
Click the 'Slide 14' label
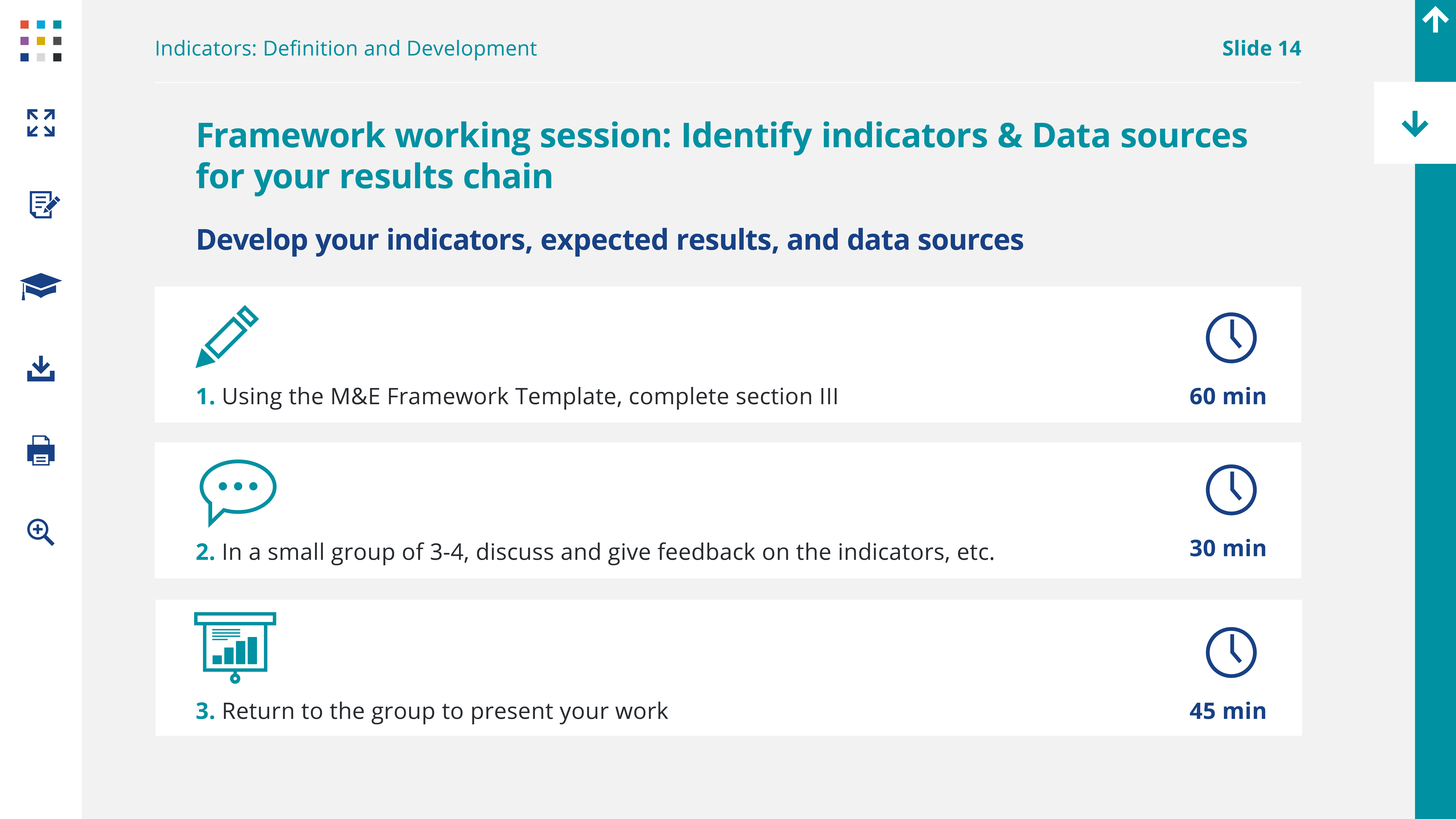tap(1261, 49)
